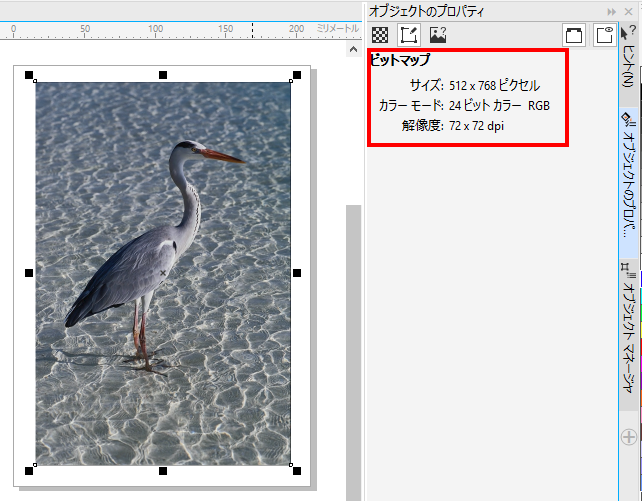Collapse the docker using the double arrow
This screenshot has height=501, width=642.
coord(612,11)
